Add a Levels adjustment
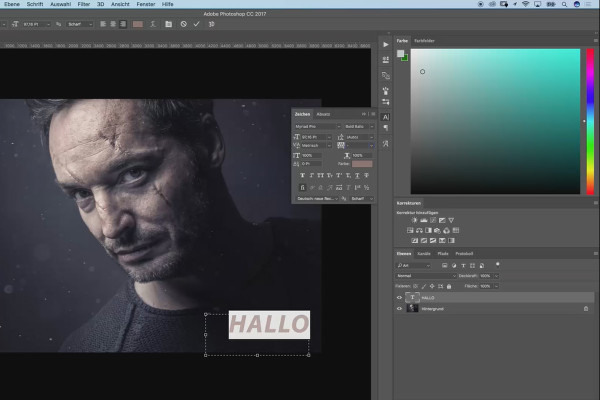 424,220
